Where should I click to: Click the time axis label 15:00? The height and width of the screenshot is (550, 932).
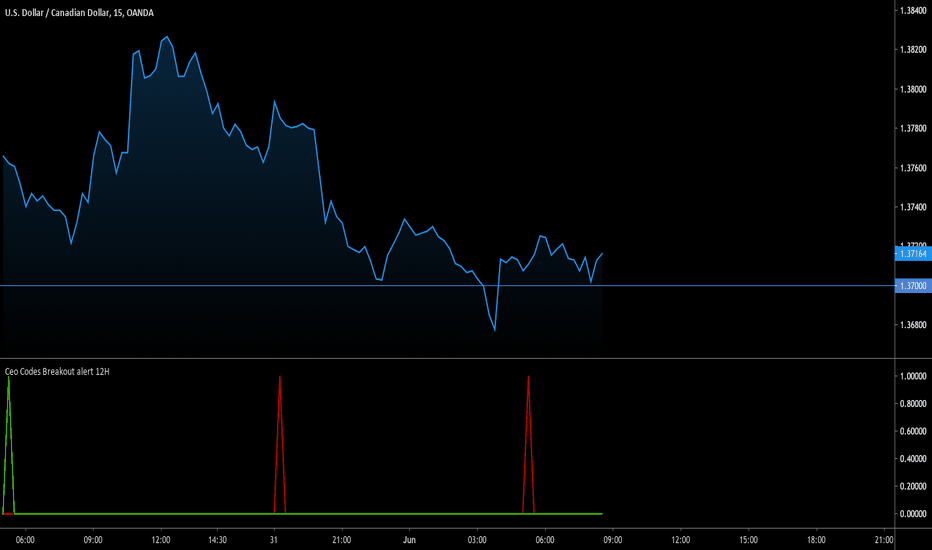coord(748,540)
